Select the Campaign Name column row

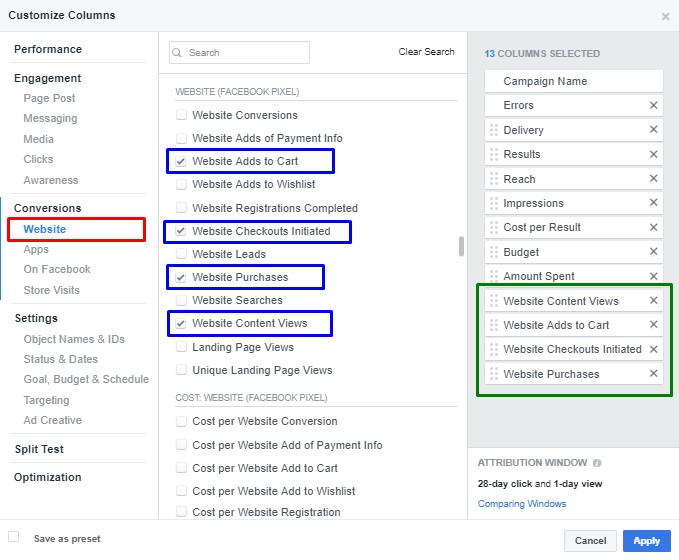(574, 81)
